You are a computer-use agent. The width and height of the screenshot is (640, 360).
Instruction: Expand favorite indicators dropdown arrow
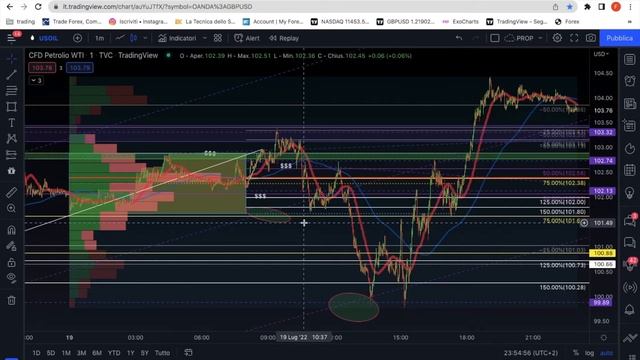tap(204, 38)
